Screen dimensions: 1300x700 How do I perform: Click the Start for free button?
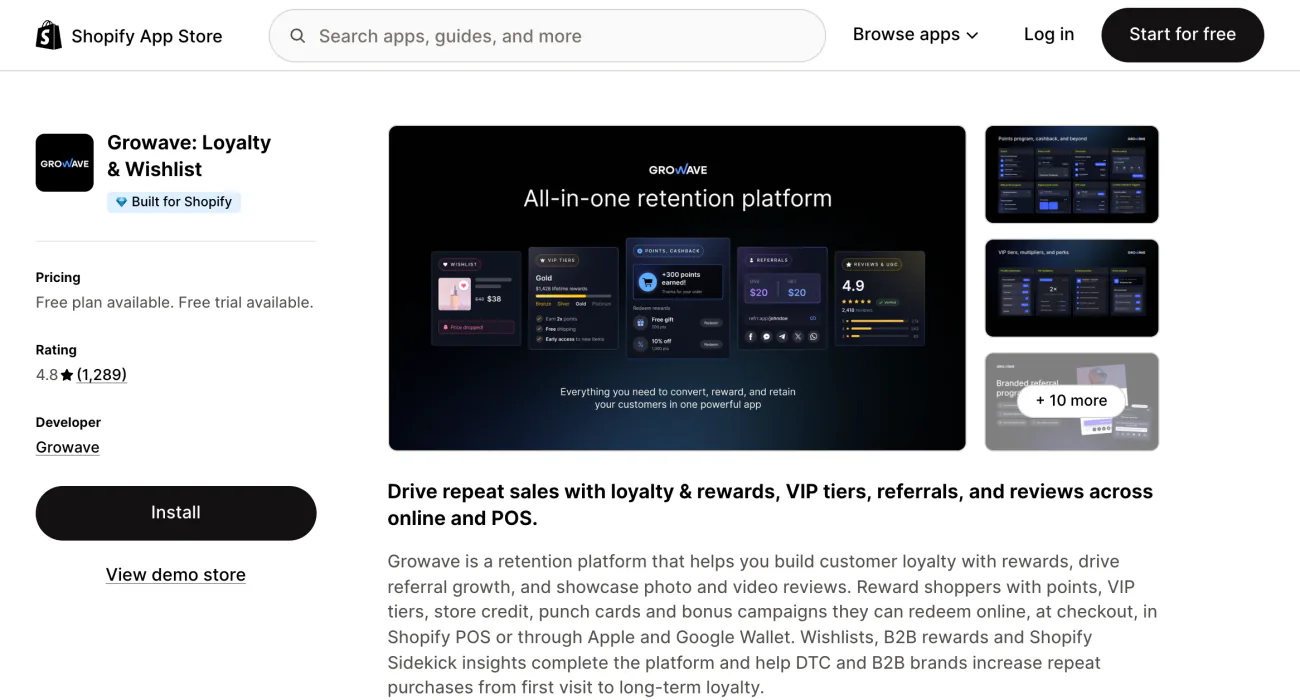[1182, 35]
